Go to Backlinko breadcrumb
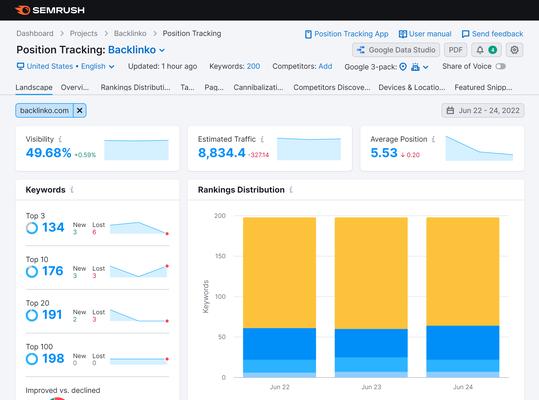The height and width of the screenshot is (400, 539). pyautogui.click(x=130, y=33)
